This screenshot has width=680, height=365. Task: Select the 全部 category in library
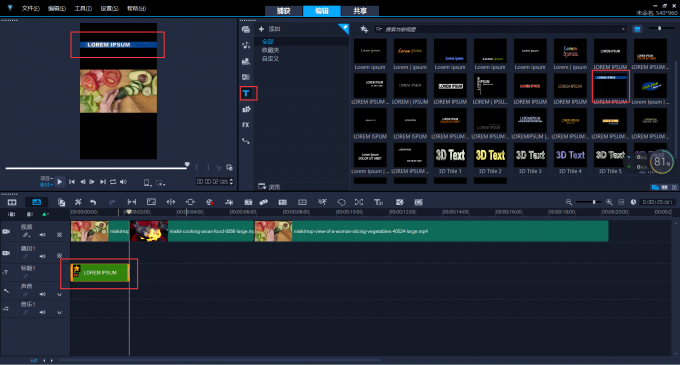tap(268, 42)
